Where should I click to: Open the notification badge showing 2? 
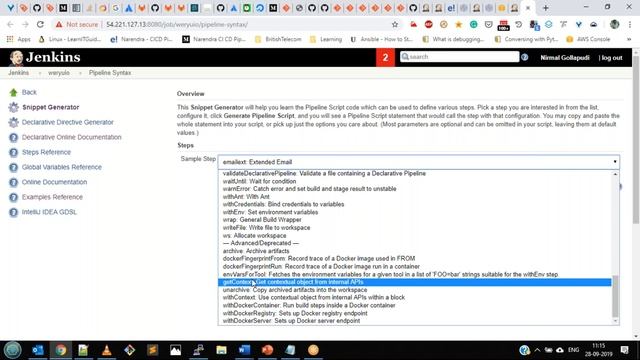click(x=385, y=58)
